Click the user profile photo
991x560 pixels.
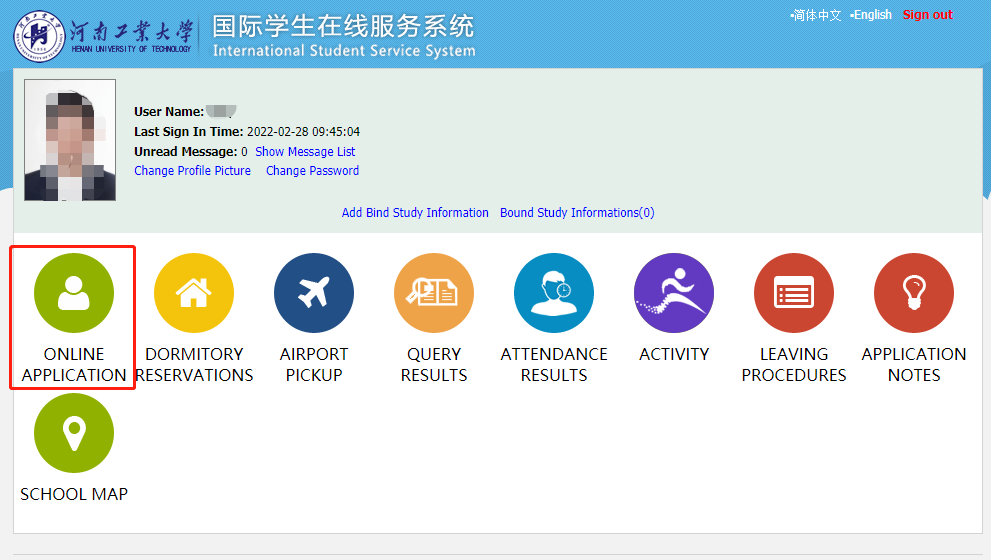(x=70, y=140)
